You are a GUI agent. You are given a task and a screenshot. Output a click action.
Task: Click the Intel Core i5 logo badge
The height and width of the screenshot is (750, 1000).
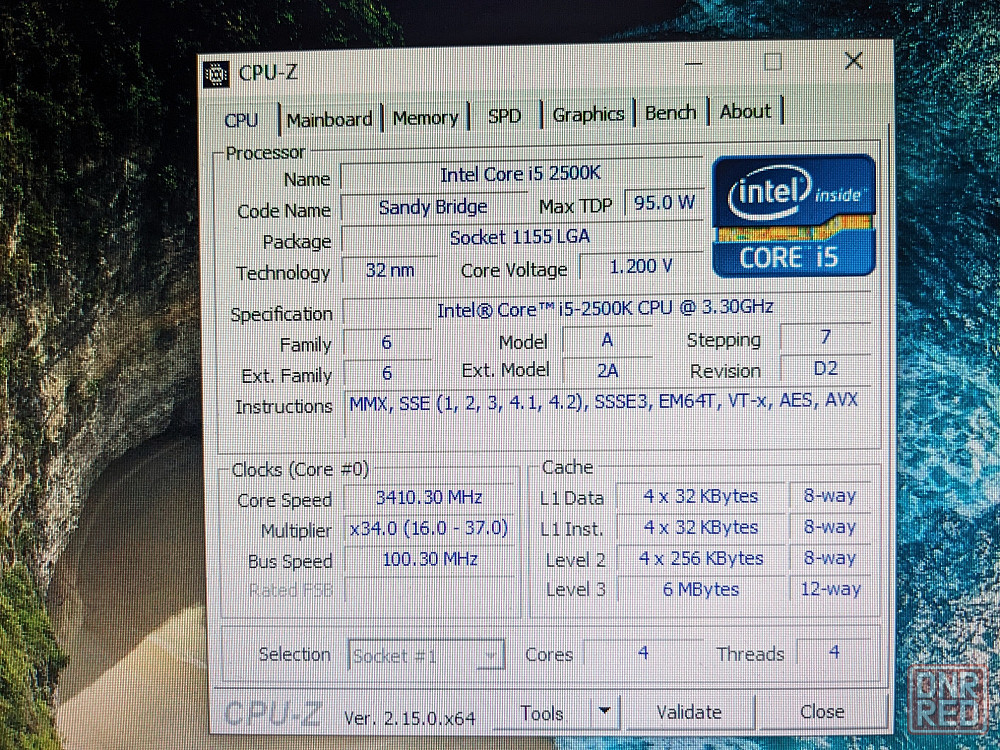point(793,216)
